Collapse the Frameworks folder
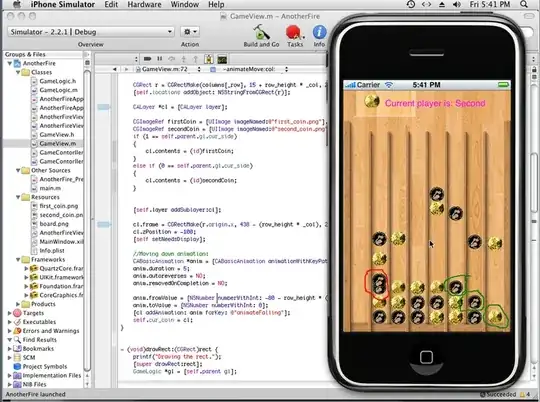 click(18, 259)
